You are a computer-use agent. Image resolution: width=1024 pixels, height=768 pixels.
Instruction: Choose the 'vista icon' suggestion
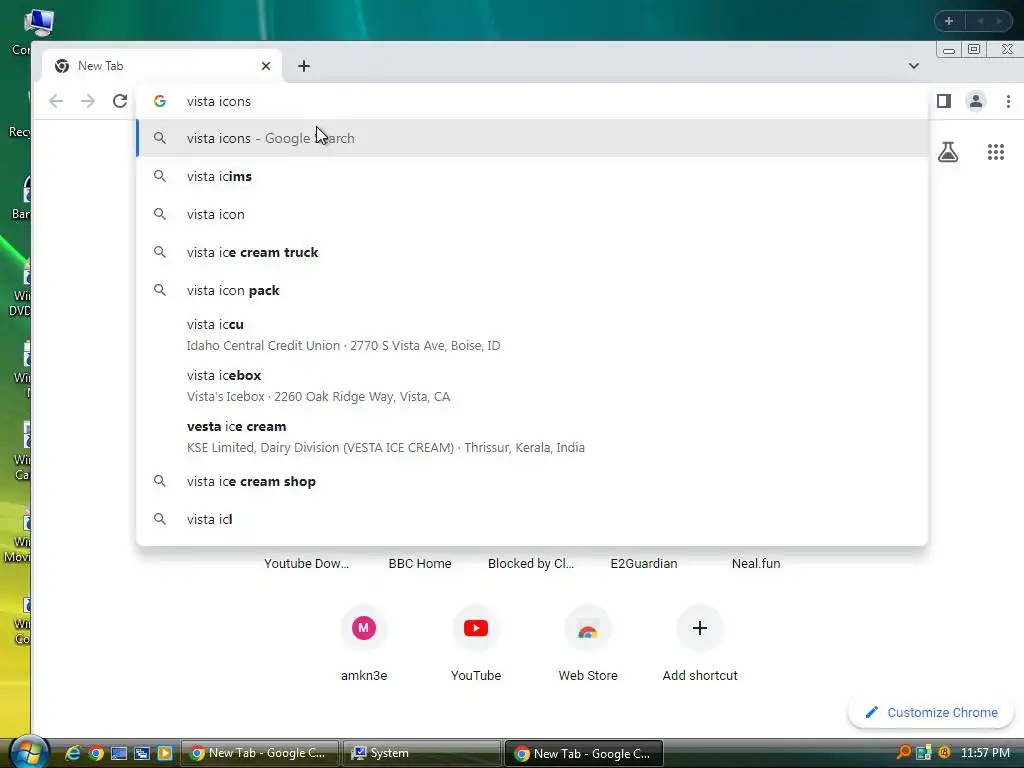[532, 214]
